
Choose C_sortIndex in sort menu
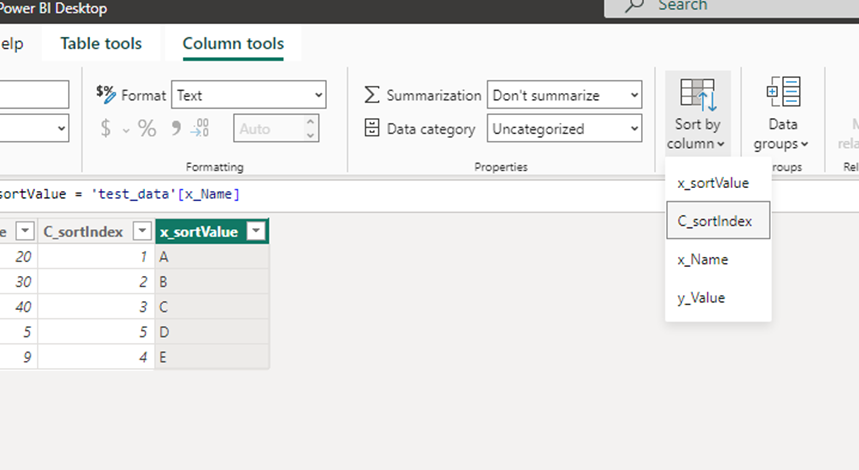tap(718, 220)
